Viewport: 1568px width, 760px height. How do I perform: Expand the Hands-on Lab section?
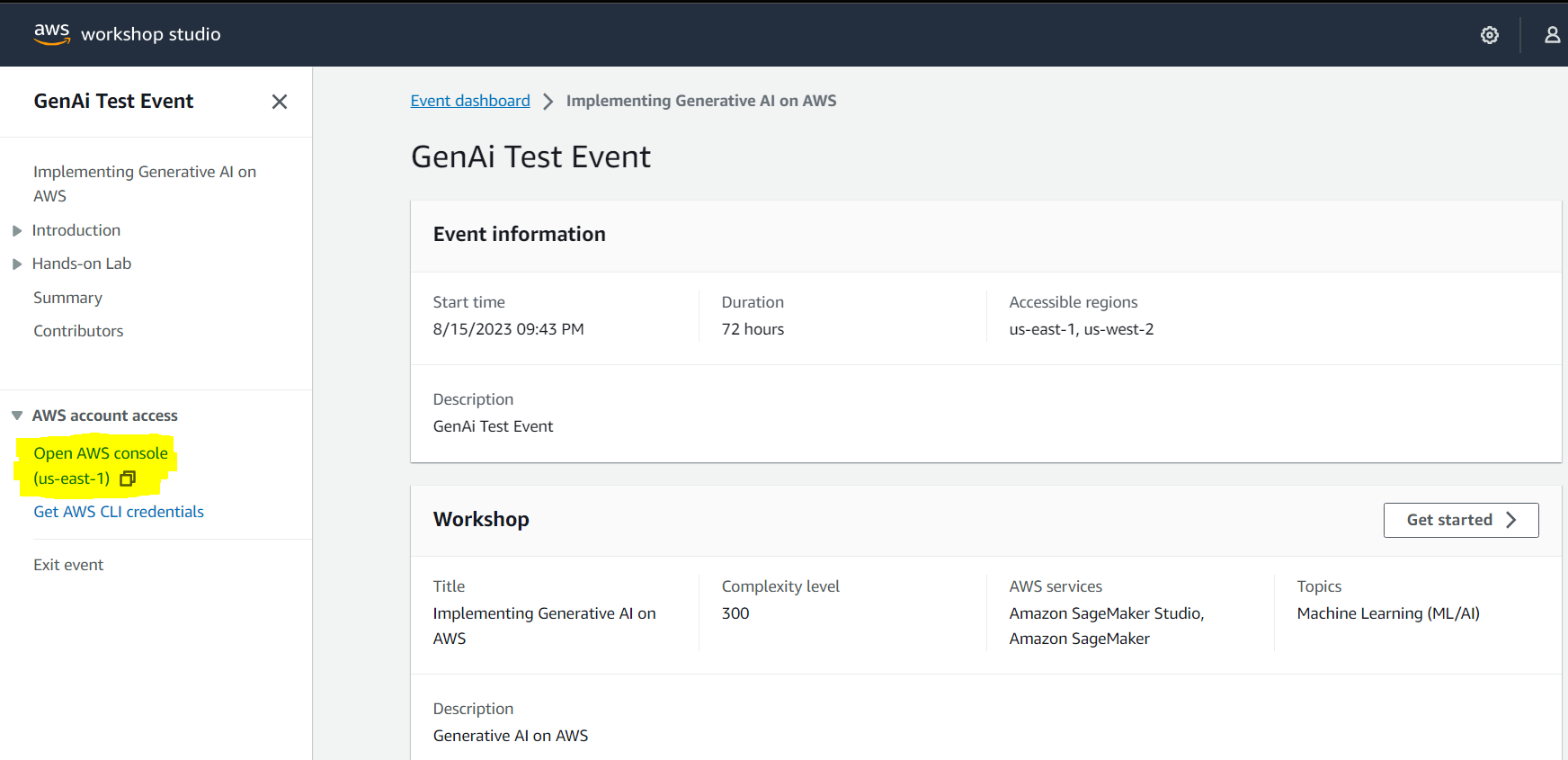point(17,264)
